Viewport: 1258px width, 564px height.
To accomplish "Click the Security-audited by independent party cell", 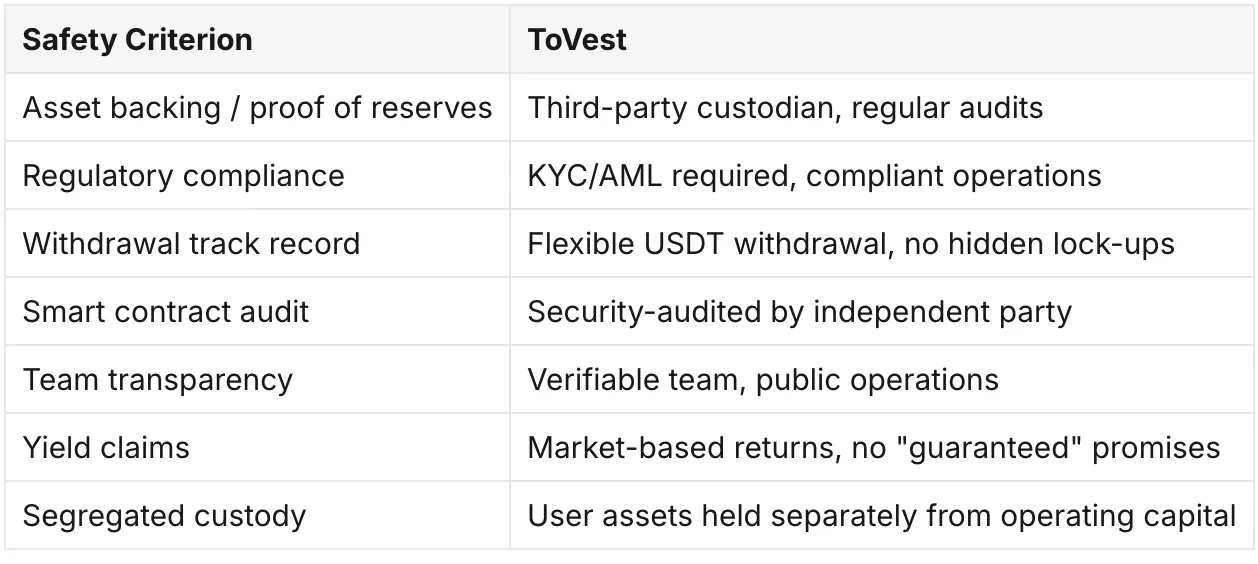I will (880, 311).
